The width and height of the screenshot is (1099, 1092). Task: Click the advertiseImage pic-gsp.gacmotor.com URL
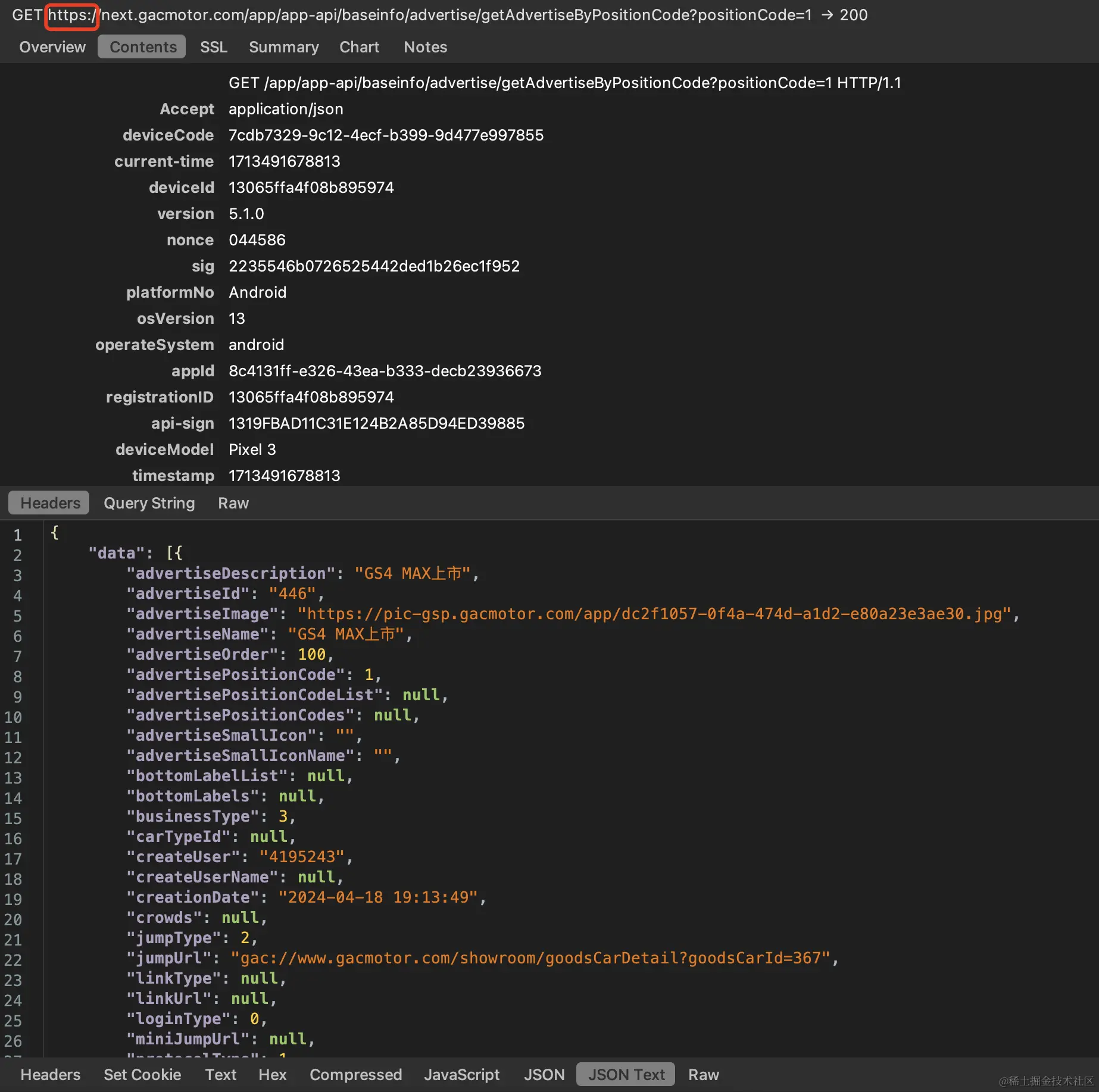654,614
